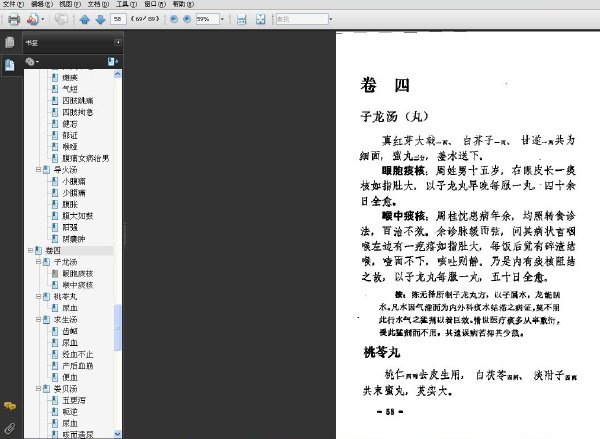Open the zoom percentage dropdown arrow
Viewport: 600px width, 439px height.
222,19
